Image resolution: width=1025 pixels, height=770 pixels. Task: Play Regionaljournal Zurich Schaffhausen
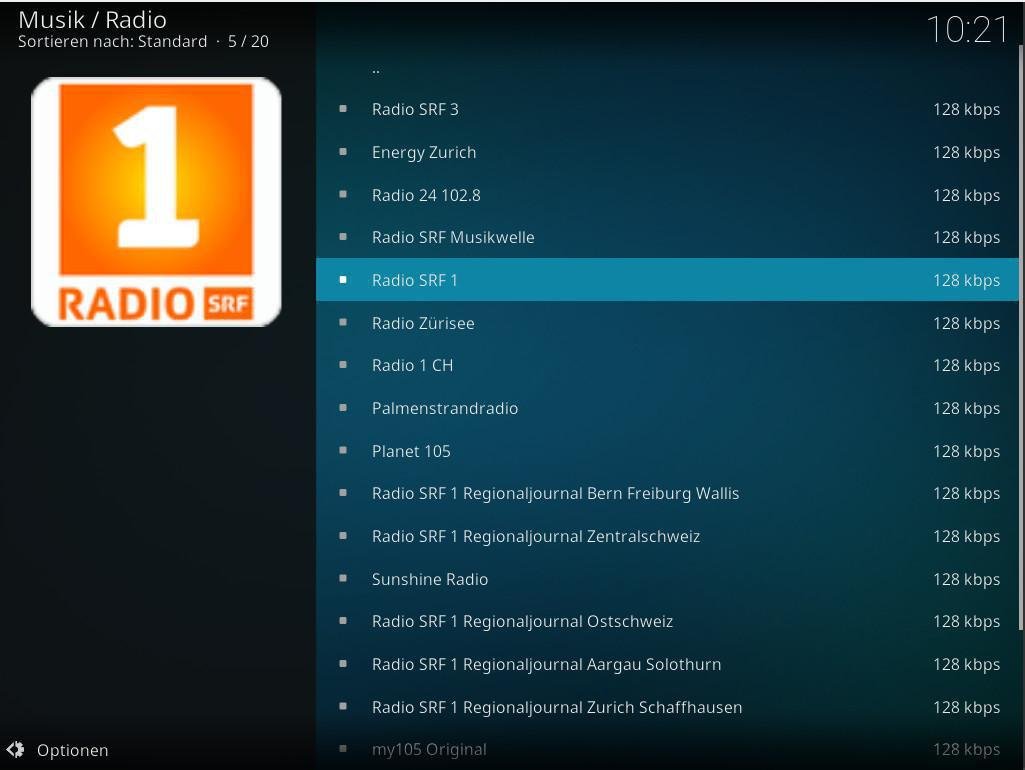(x=667, y=707)
